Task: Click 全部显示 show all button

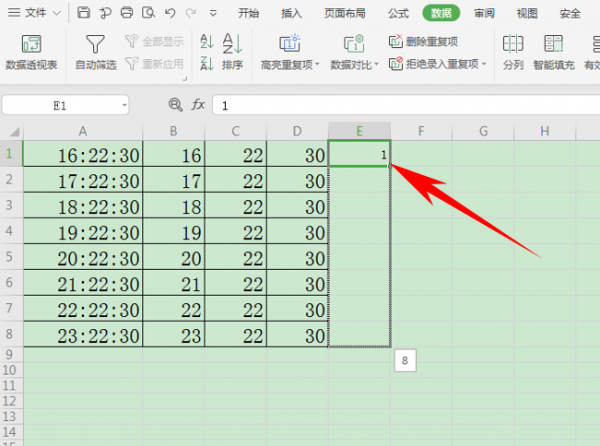Action: [x=154, y=41]
